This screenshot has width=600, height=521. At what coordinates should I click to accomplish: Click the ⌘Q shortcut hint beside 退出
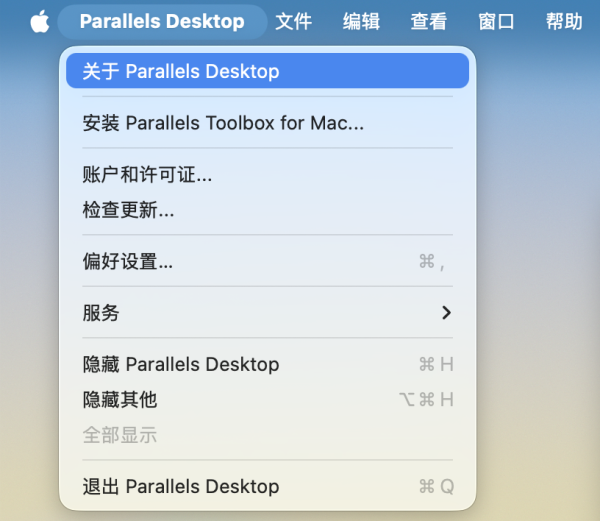coord(436,486)
